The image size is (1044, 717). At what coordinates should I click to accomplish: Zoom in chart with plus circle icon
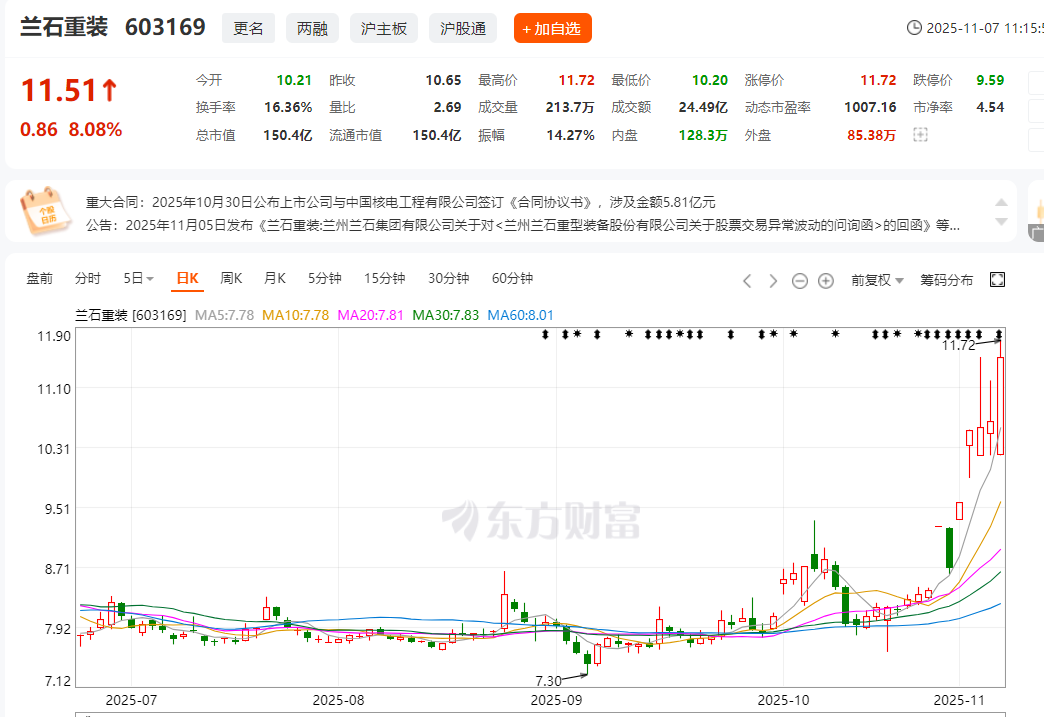coord(826,281)
